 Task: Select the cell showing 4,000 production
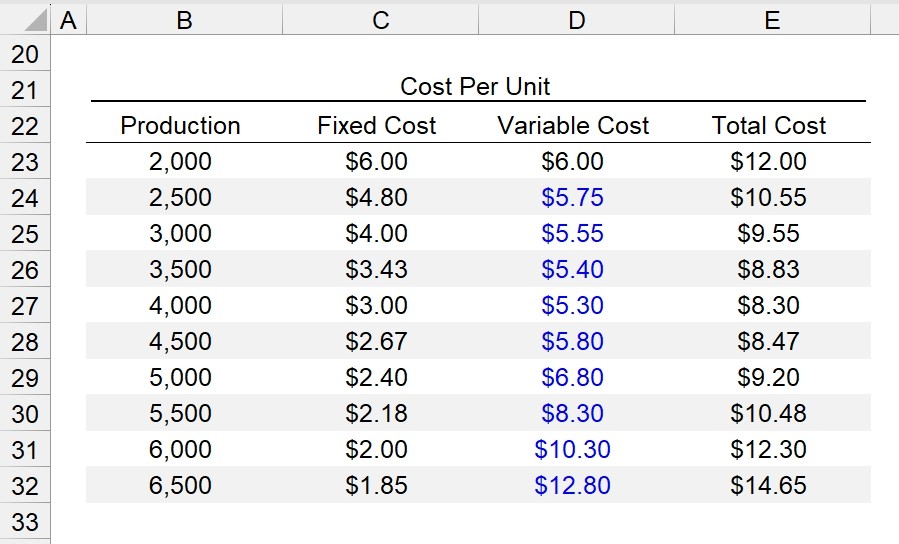[184, 305]
